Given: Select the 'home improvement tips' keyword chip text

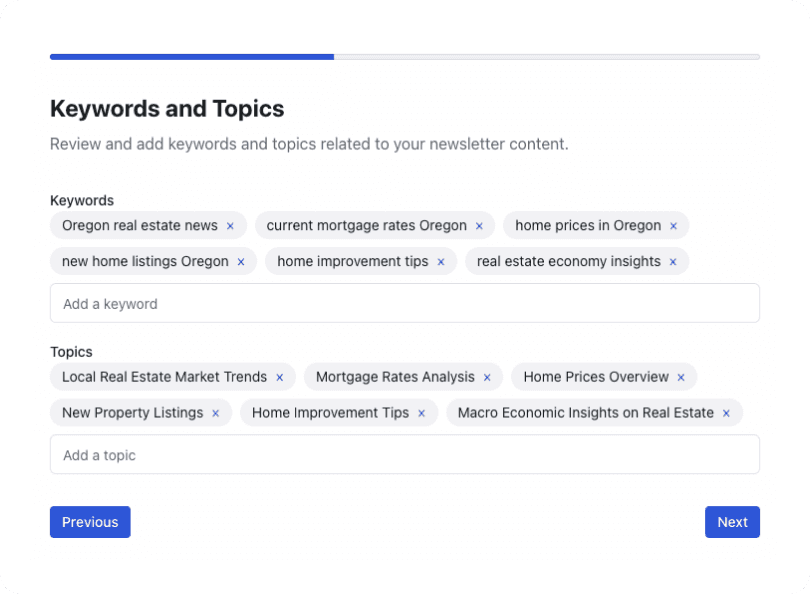Looking at the screenshot, I should [353, 261].
